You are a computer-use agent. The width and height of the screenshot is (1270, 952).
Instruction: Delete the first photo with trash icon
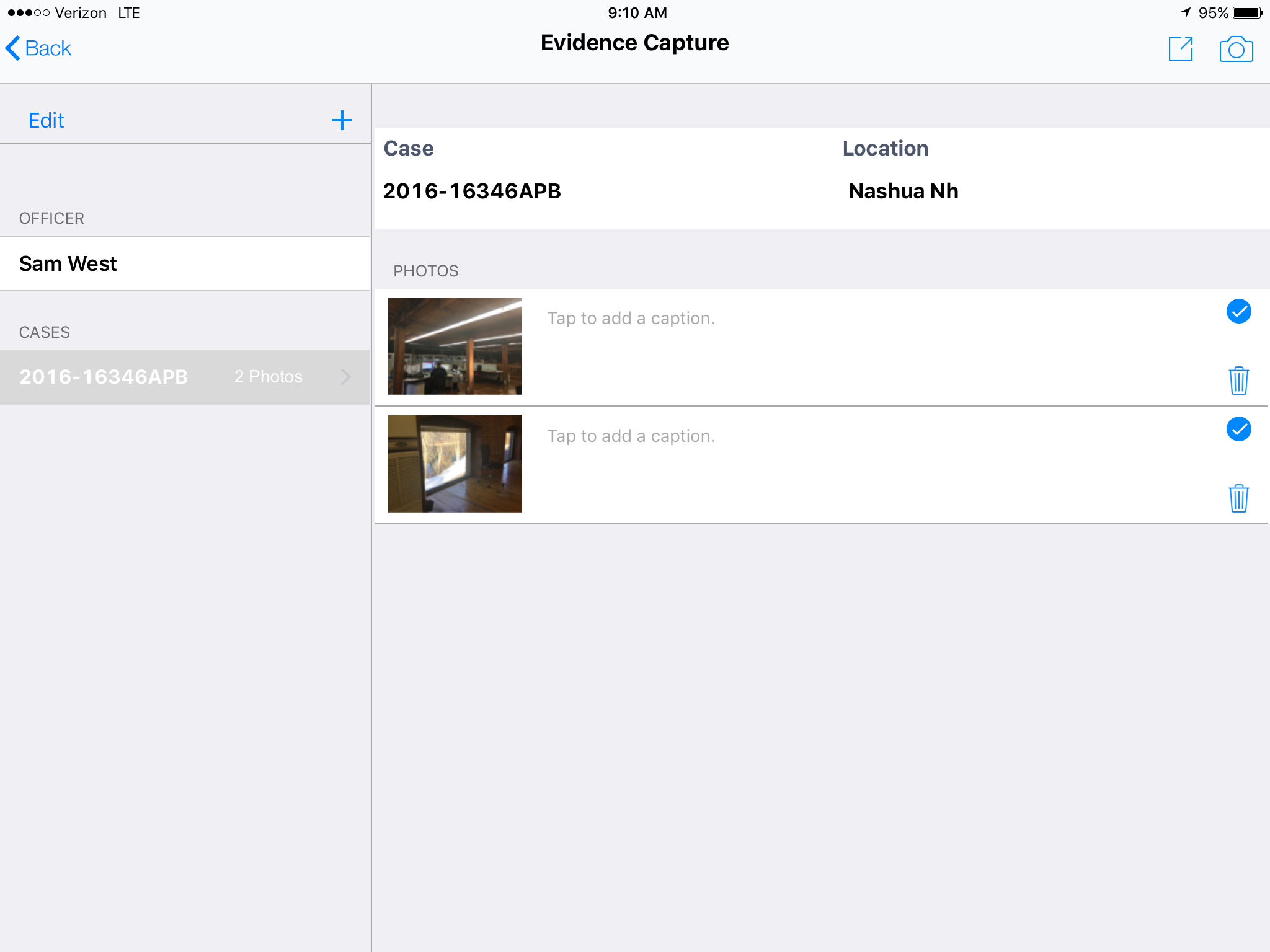[1238, 380]
